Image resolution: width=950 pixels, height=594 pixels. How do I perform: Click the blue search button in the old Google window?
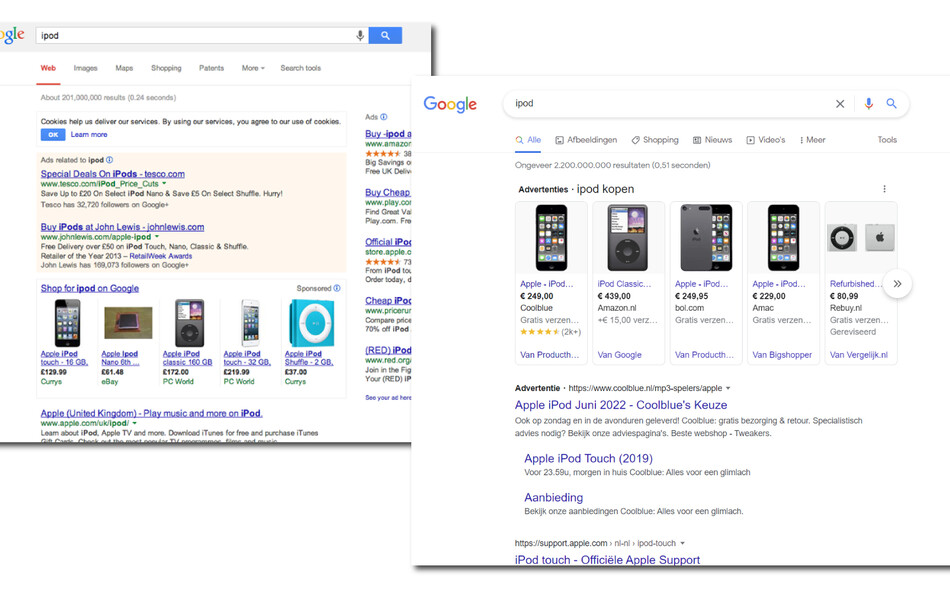[385, 36]
